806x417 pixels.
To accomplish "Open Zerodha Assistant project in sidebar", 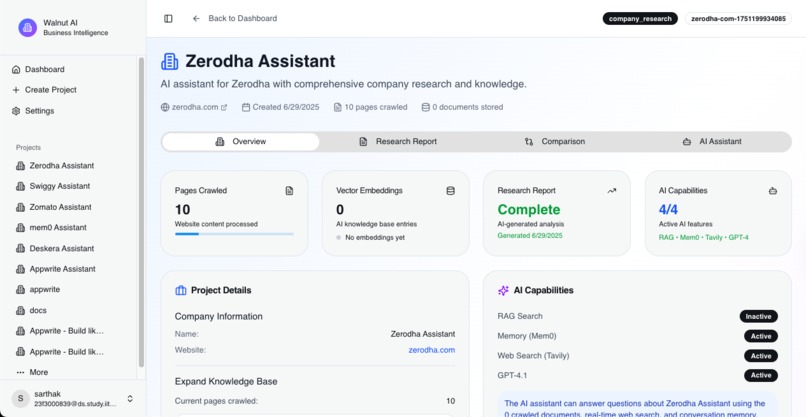I will point(62,166).
